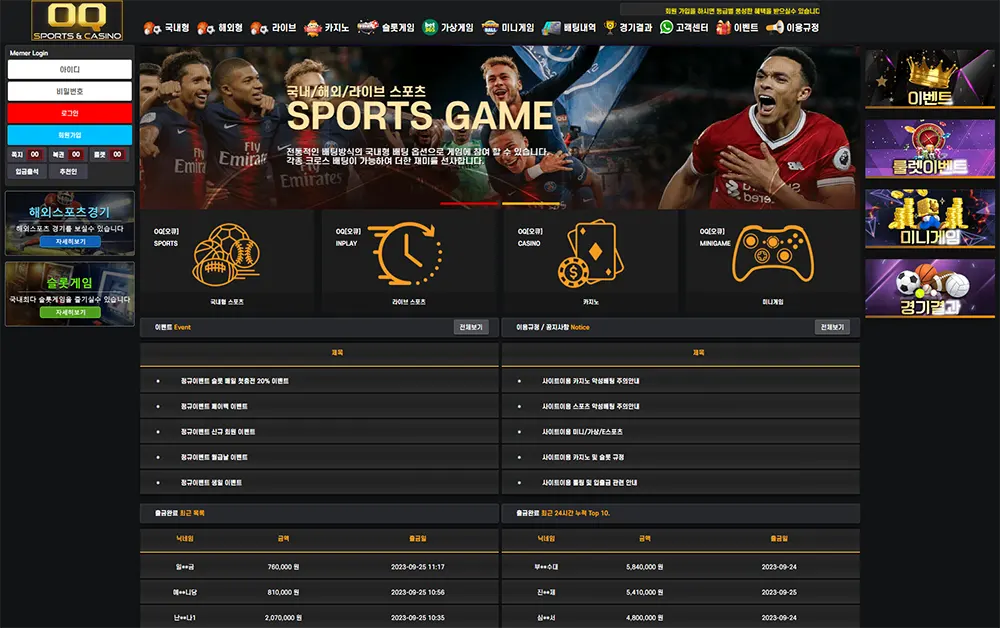Click the 미니게임 powerball icon
This screenshot has height=628, width=1000.
pyautogui.click(x=490, y=27)
